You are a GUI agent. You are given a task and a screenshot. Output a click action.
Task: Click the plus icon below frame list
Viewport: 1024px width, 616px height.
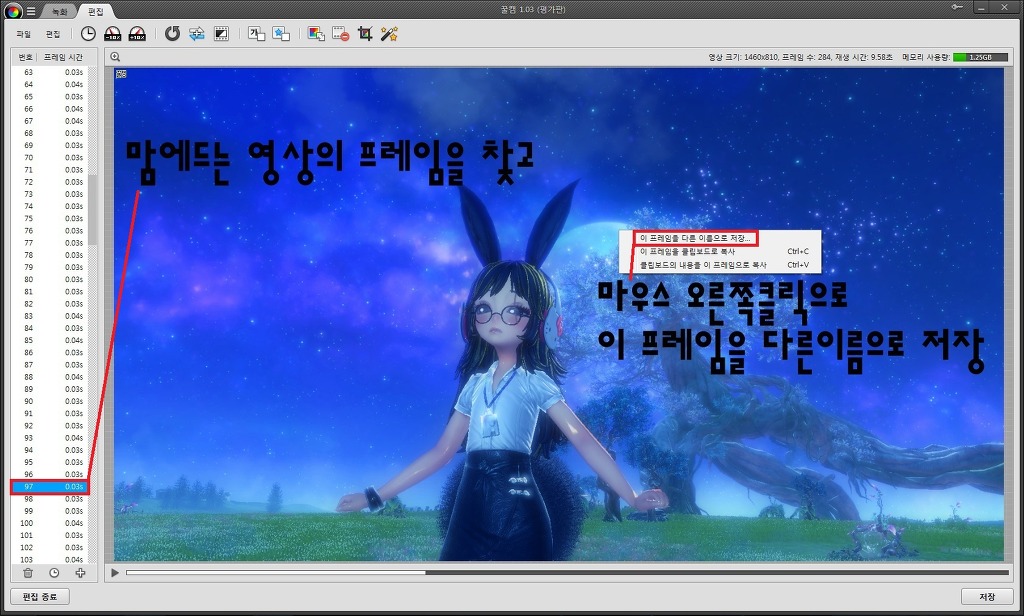[80, 573]
